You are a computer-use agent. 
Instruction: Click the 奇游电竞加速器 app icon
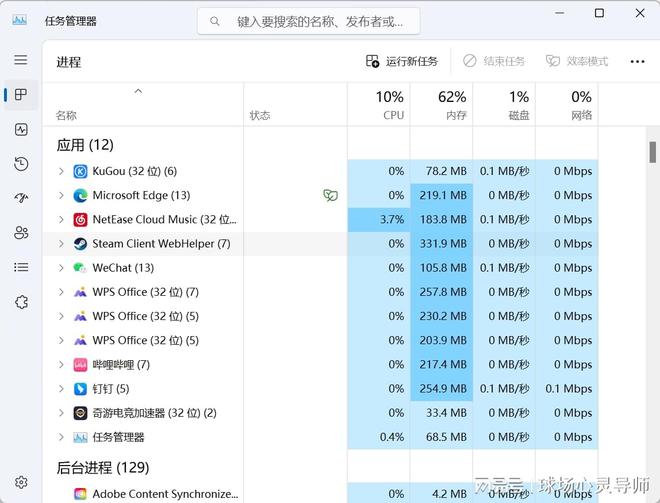pyautogui.click(x=80, y=413)
